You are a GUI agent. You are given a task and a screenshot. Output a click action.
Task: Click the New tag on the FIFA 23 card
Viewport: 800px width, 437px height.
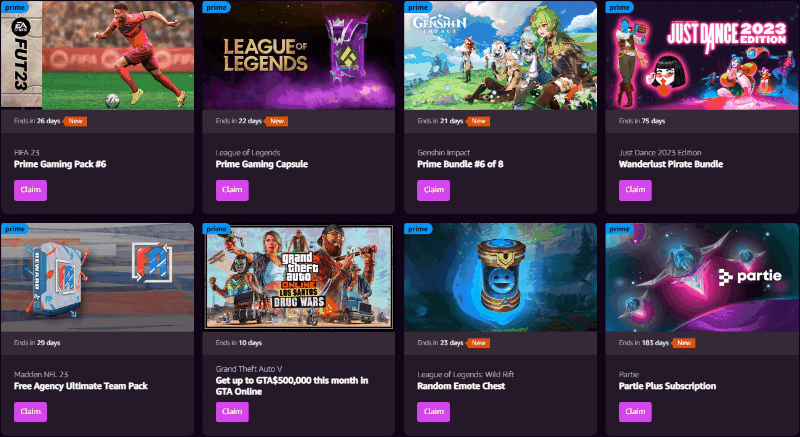tap(75, 121)
